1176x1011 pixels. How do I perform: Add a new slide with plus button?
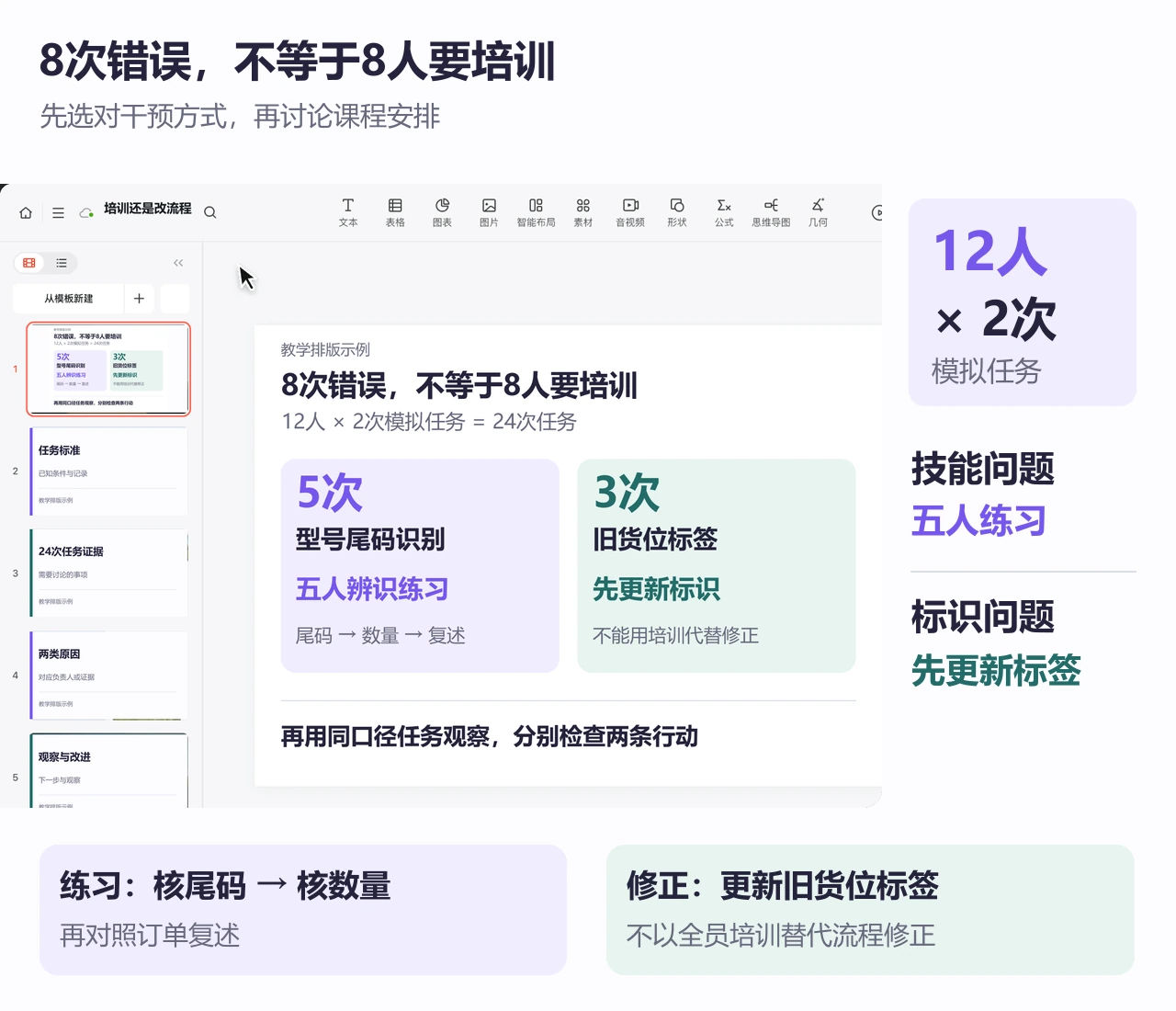tap(139, 299)
